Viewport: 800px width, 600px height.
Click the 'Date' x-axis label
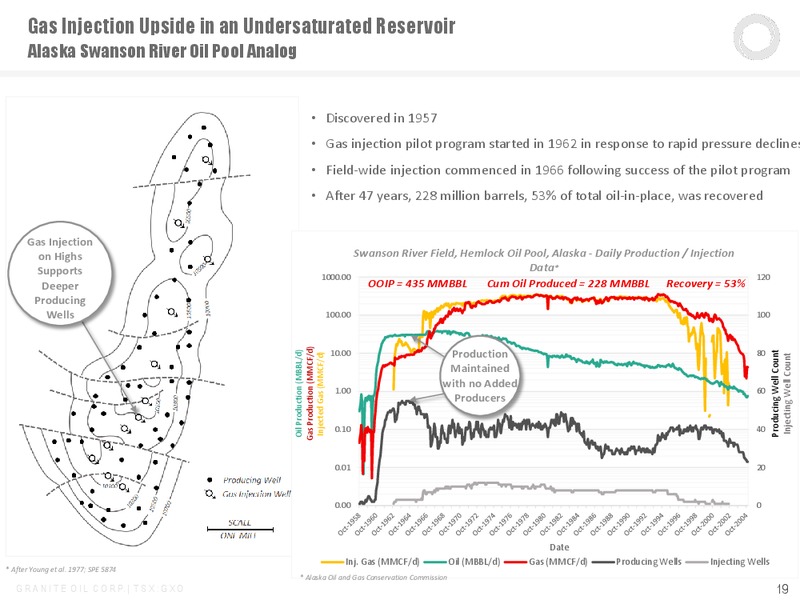point(559,547)
